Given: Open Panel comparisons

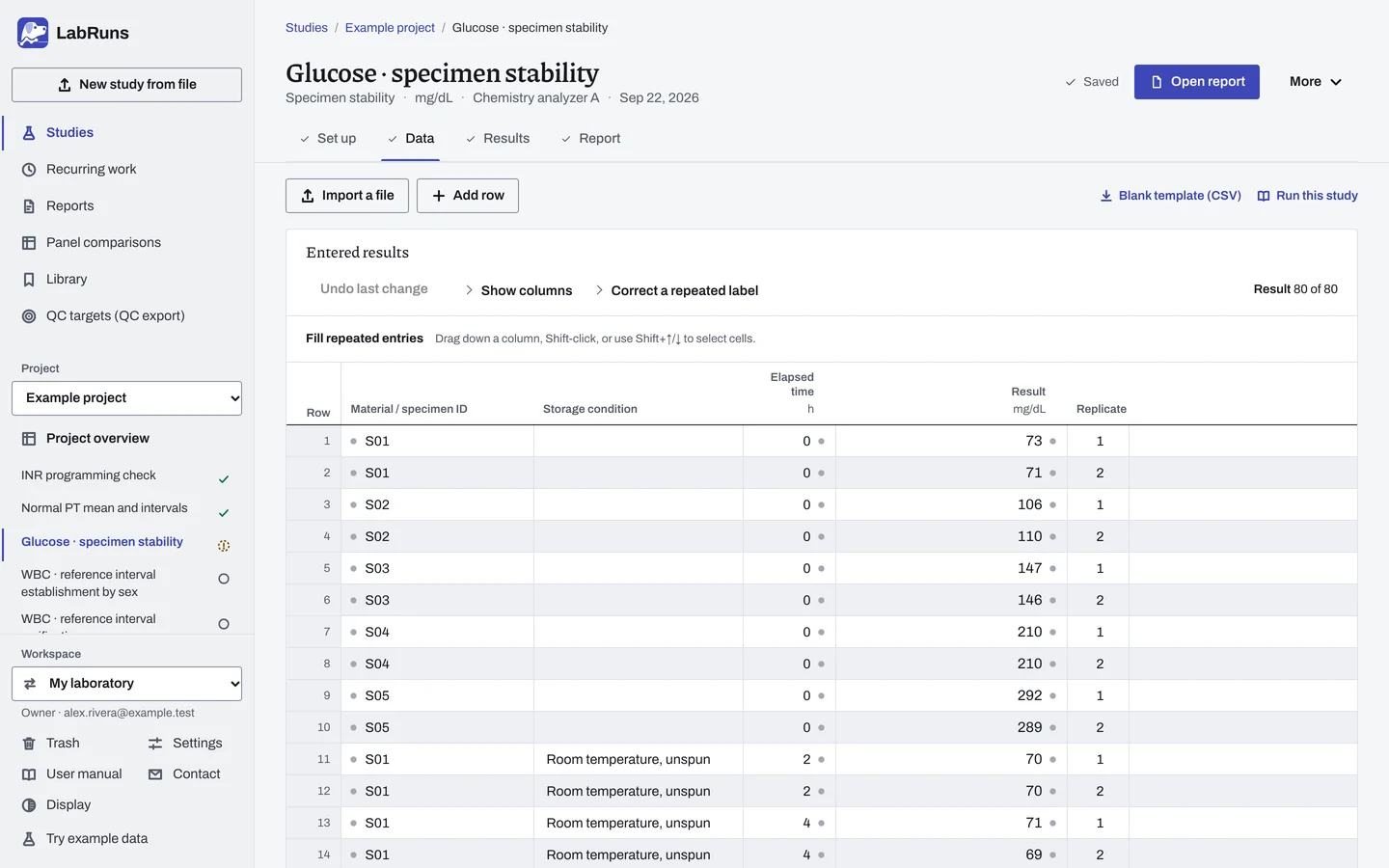Looking at the screenshot, I should (127, 243).
